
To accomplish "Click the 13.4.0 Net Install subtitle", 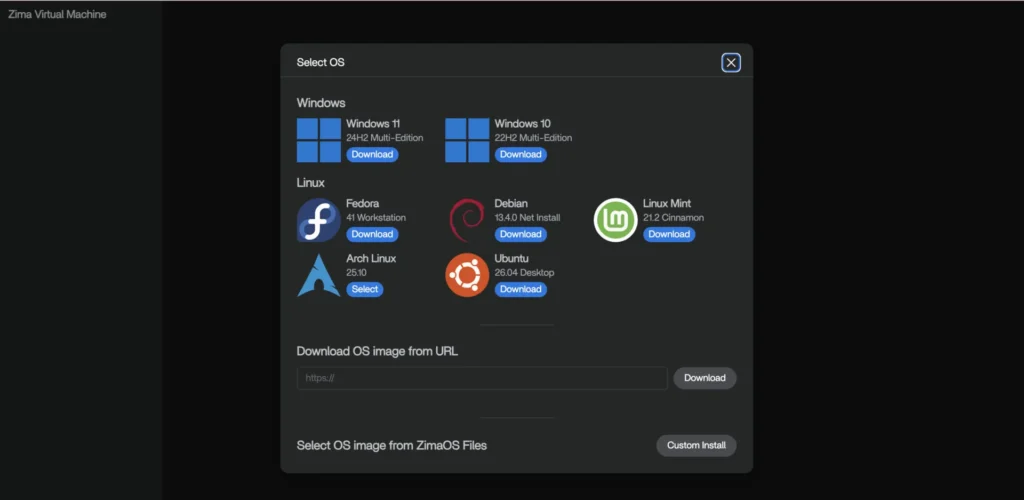I will pos(527,218).
